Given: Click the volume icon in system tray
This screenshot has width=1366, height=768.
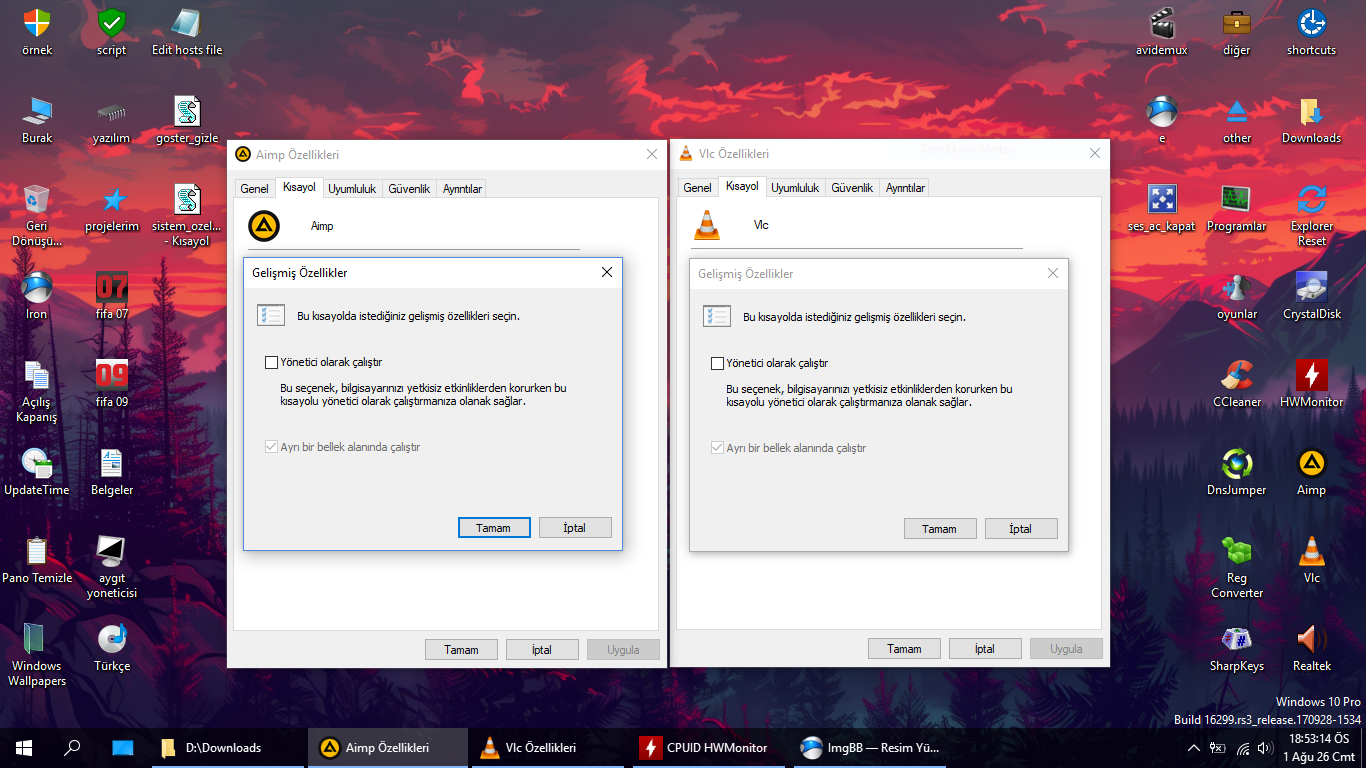Looking at the screenshot, I should (x=1265, y=747).
